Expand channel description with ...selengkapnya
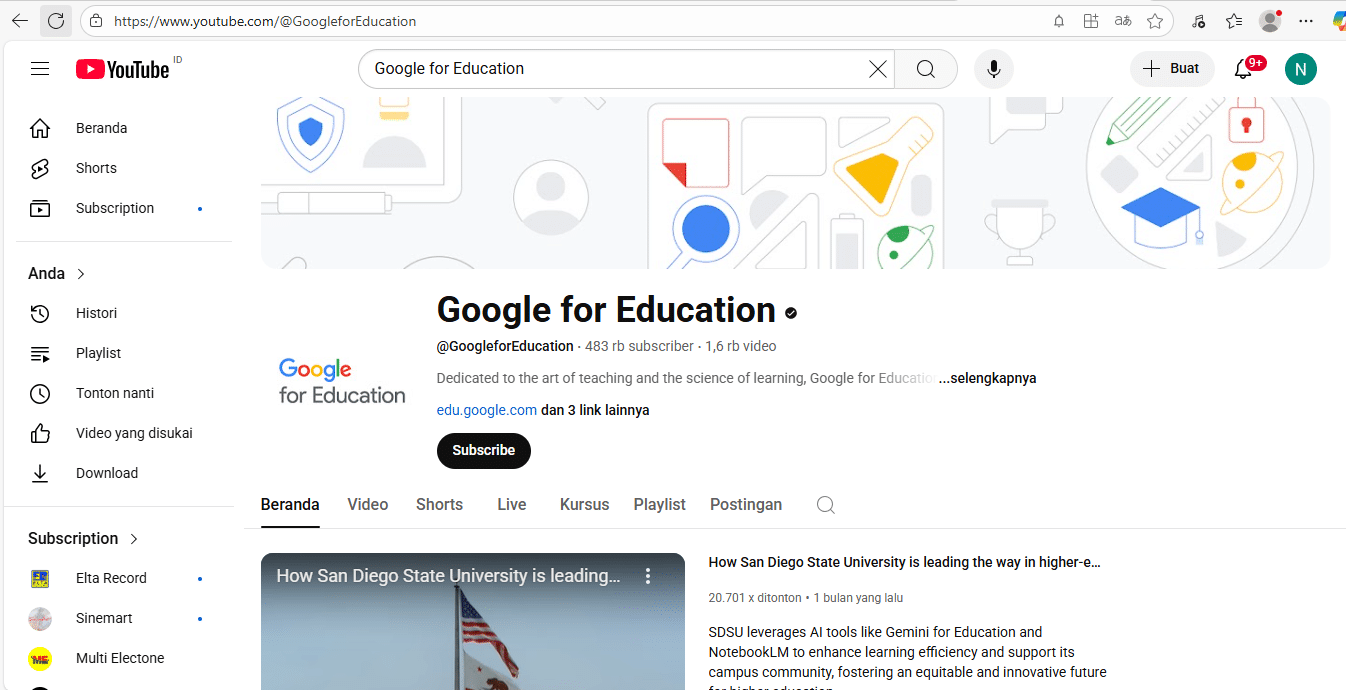1346x690 pixels. coord(987,379)
